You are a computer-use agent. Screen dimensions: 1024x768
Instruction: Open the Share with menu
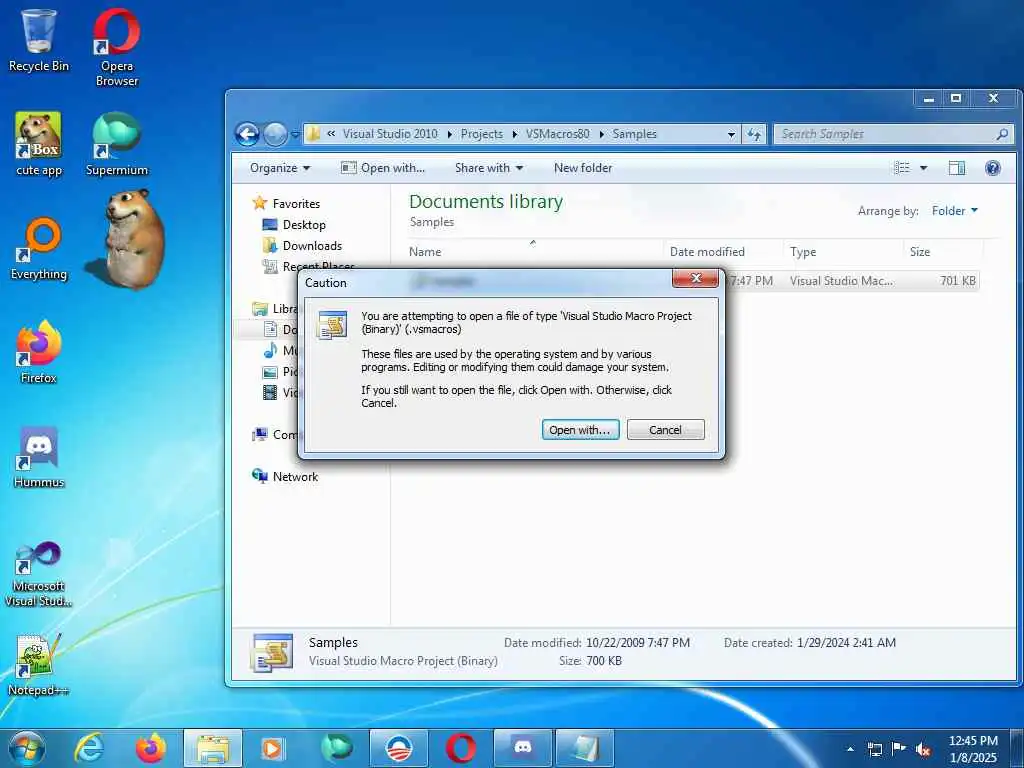[488, 168]
